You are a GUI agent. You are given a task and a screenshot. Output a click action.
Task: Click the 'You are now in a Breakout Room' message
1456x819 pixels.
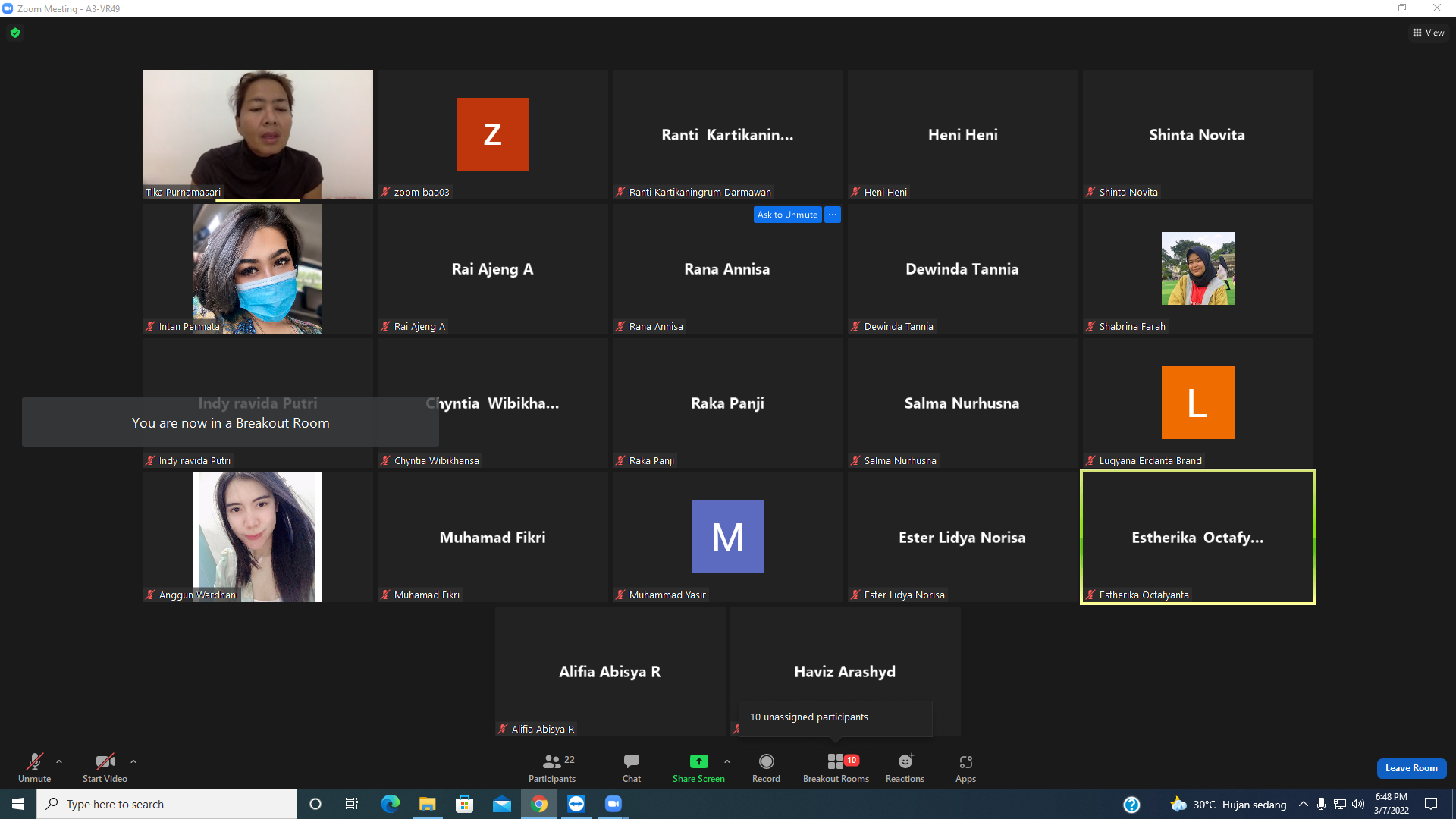tap(231, 422)
